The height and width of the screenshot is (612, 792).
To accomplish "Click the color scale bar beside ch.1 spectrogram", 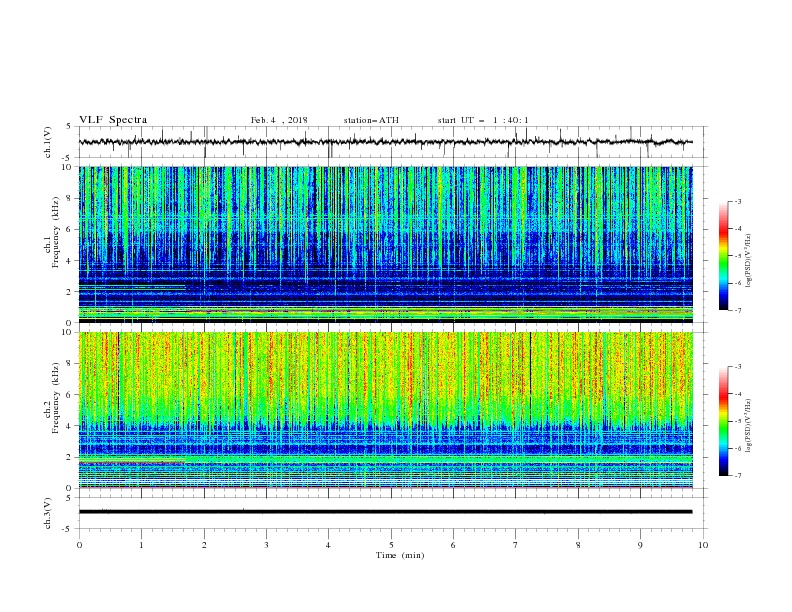I will click(x=723, y=256).
